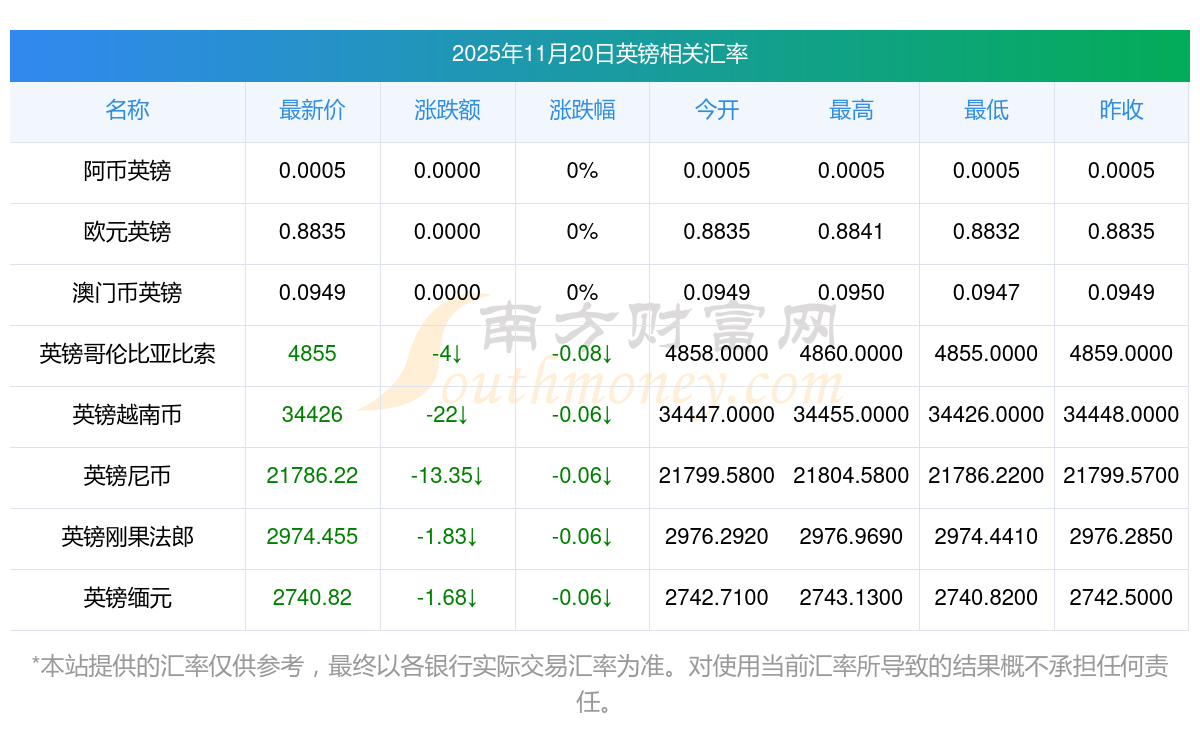This screenshot has height=733, width=1200.
Task: Open the 英镑哥伦比亚比索 currency pair
Action: [x=127, y=354]
